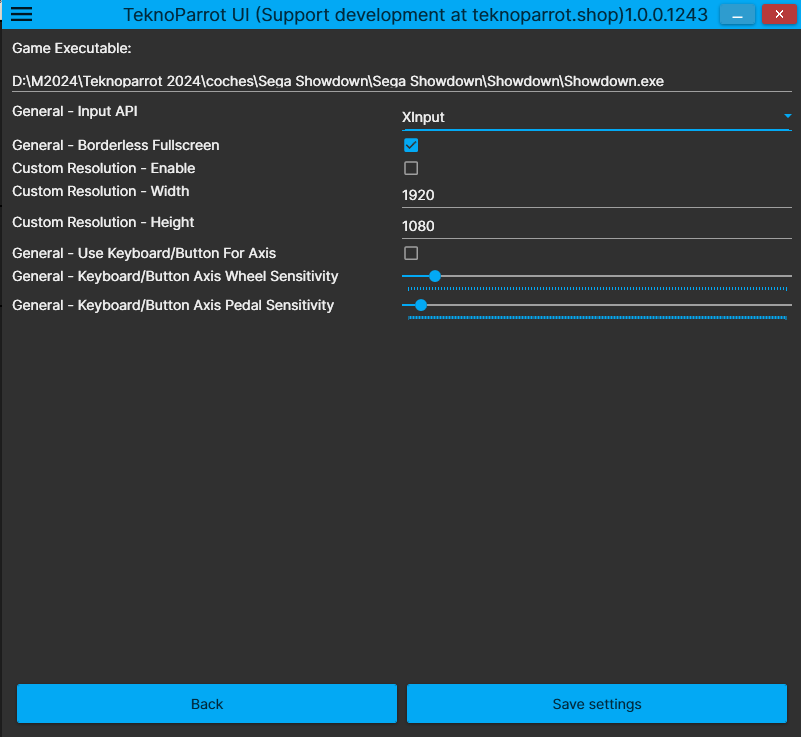Click the Game Executable label
The width and height of the screenshot is (801, 737).
click(72, 48)
